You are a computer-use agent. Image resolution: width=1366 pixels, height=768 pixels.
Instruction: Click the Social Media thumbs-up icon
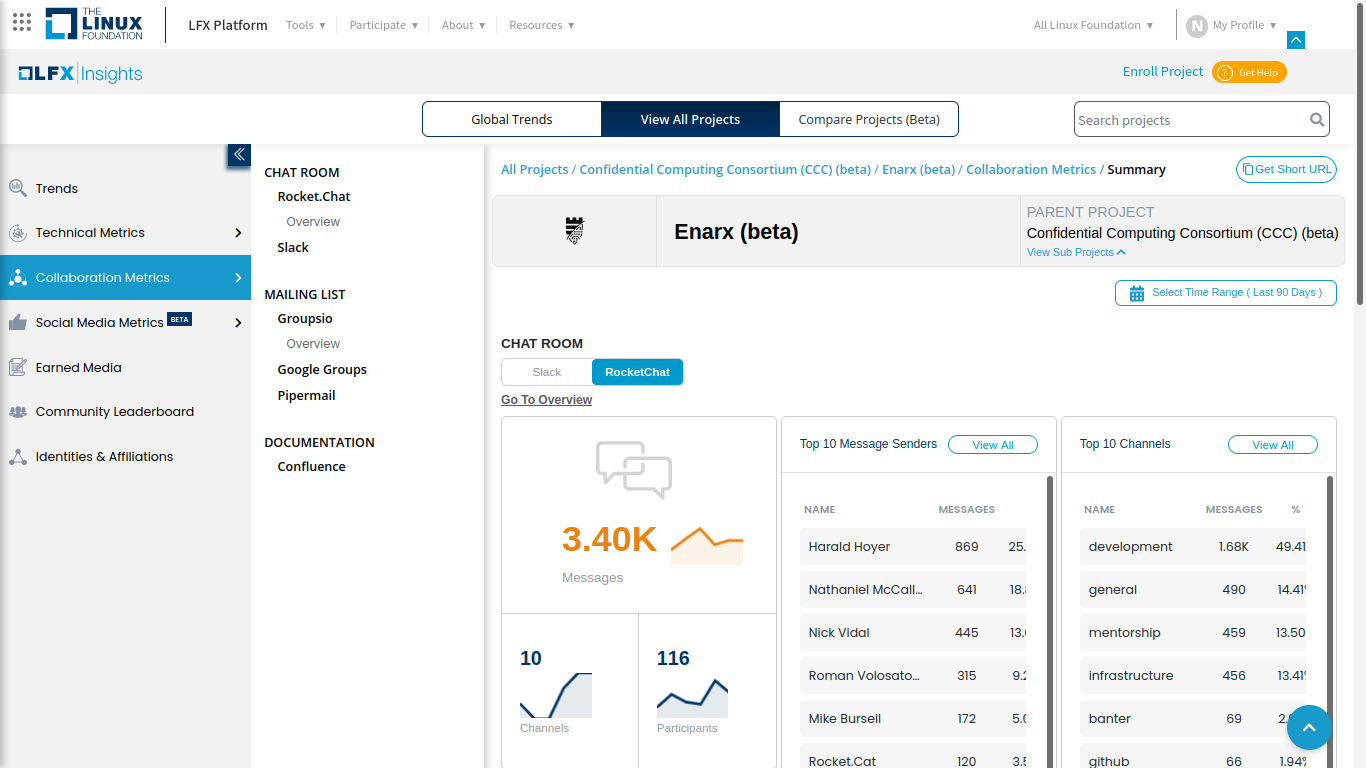[18, 322]
